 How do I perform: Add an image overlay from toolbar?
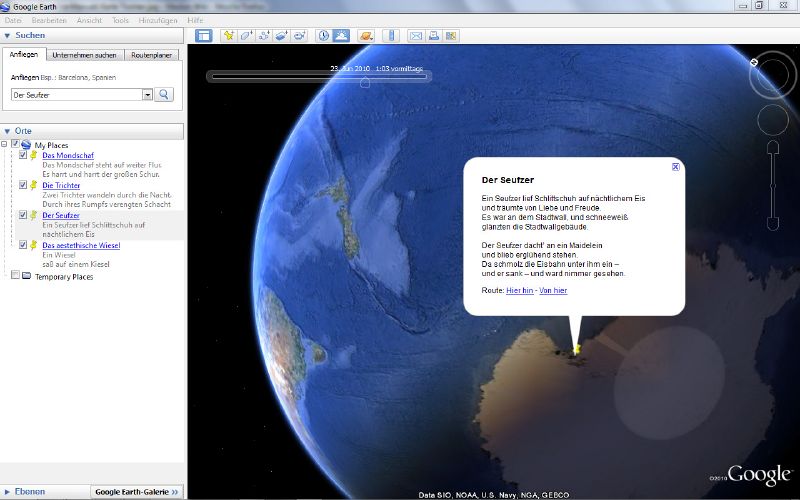[x=282, y=36]
